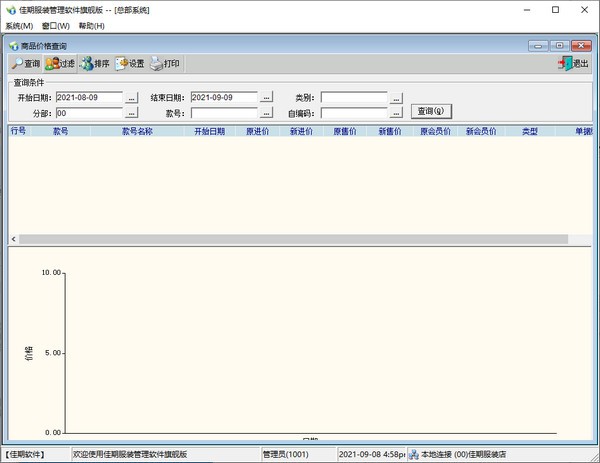
Task: Select the 过滤 filter tool
Action: (x=52, y=64)
